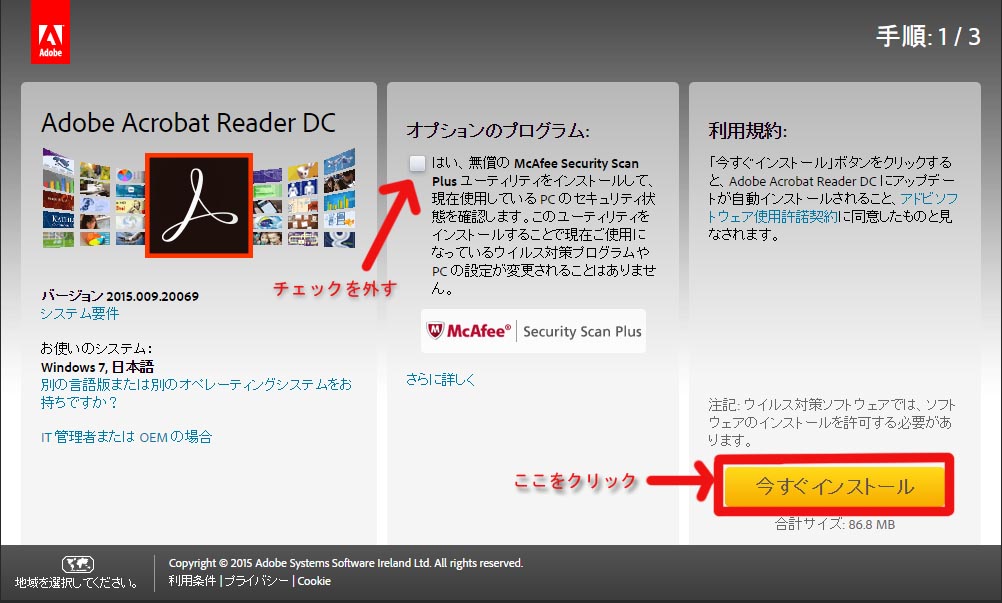Viewport: 1002px width, 603px height.
Task: Open the 利用条件 footer link
Action: 192,581
